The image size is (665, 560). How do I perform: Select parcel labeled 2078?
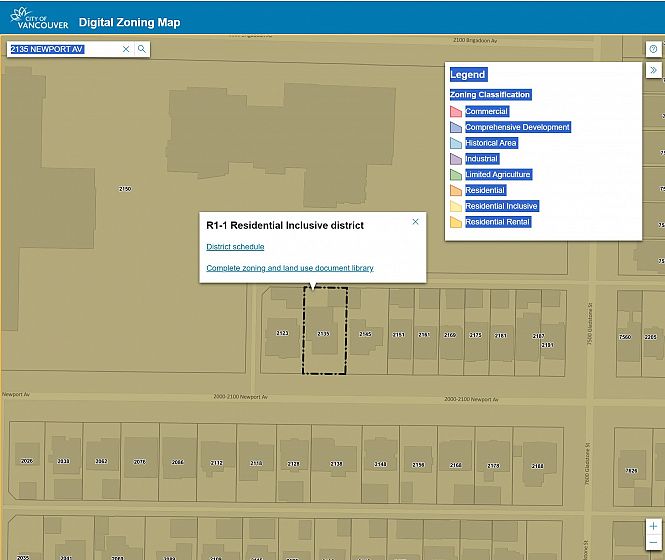[x=140, y=462]
